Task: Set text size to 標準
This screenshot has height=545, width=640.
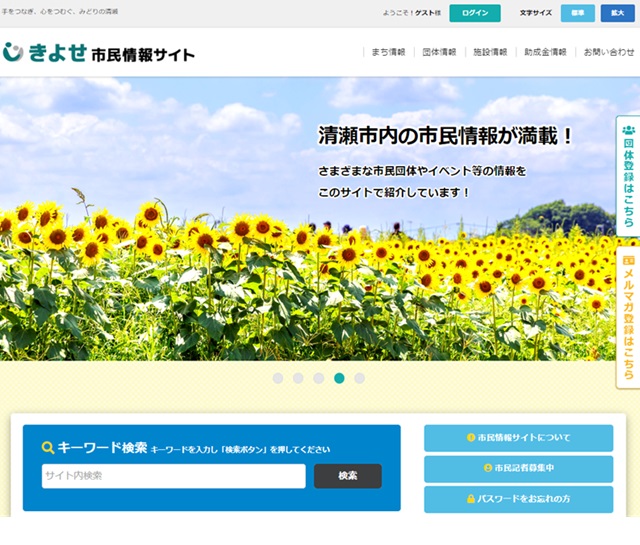Action: click(x=577, y=13)
